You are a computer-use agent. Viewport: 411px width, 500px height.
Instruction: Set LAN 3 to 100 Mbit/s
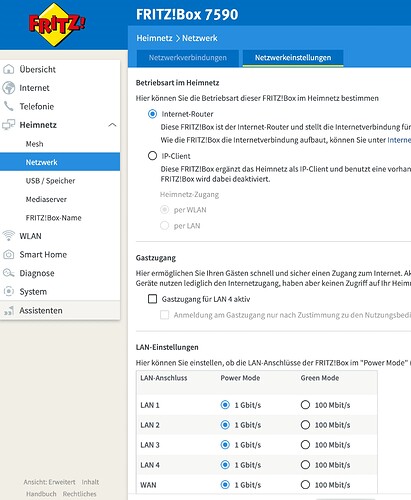305,445
